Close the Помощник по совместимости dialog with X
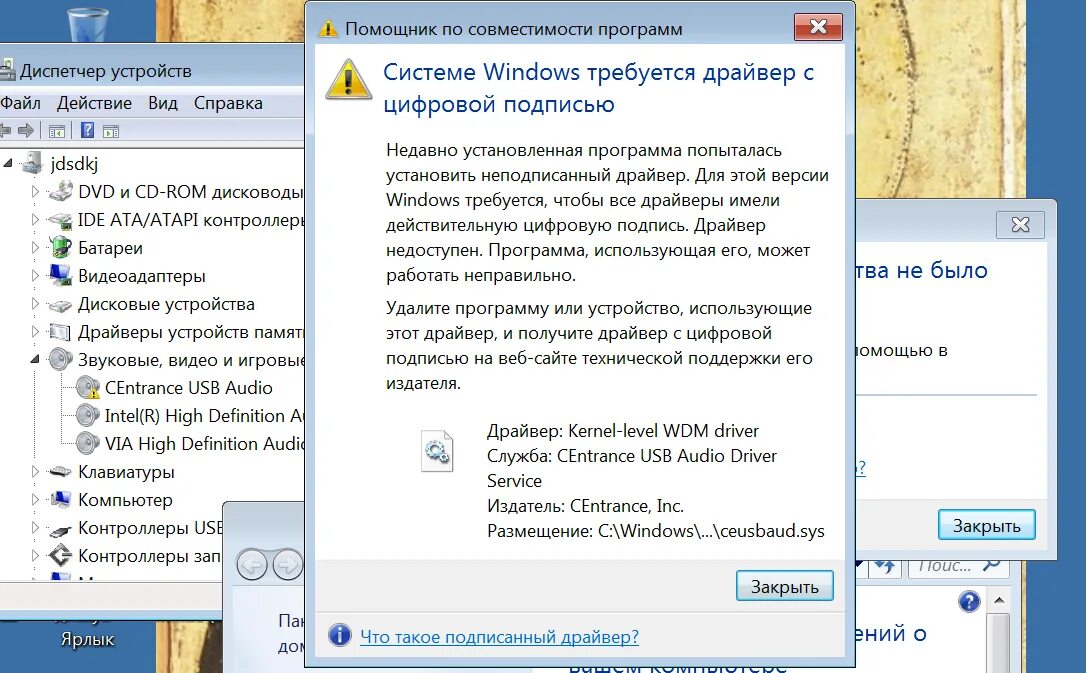Viewport: 1086px width, 673px height. pyautogui.click(x=818, y=27)
